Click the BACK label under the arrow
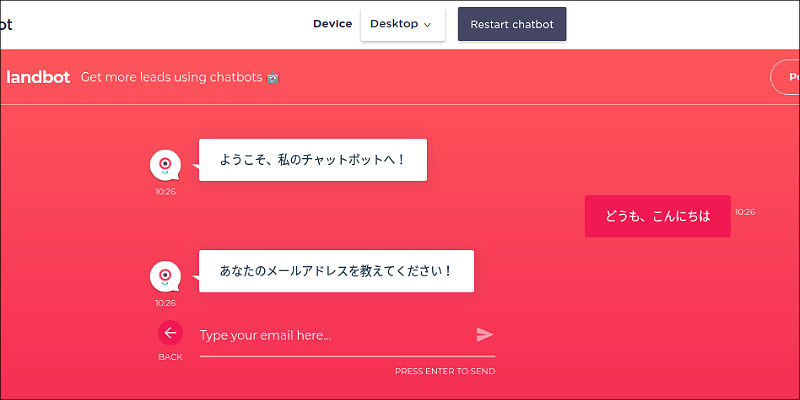The image size is (800, 400). tap(170, 357)
